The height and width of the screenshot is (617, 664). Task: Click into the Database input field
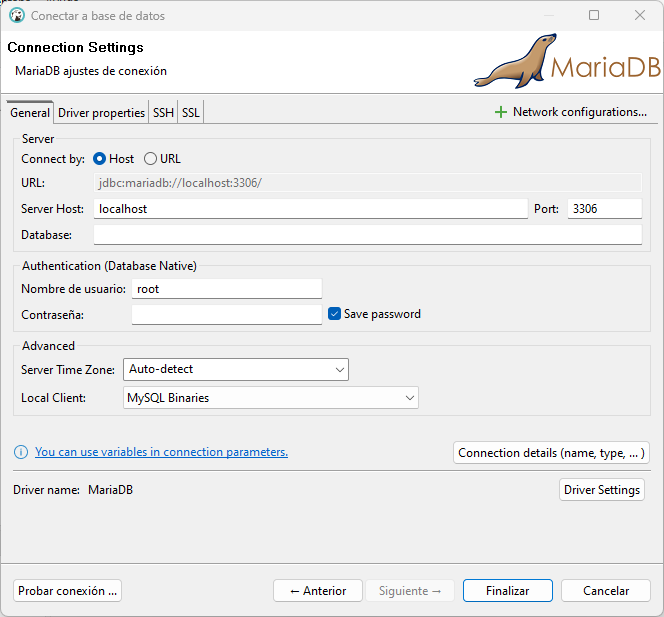click(x=367, y=235)
